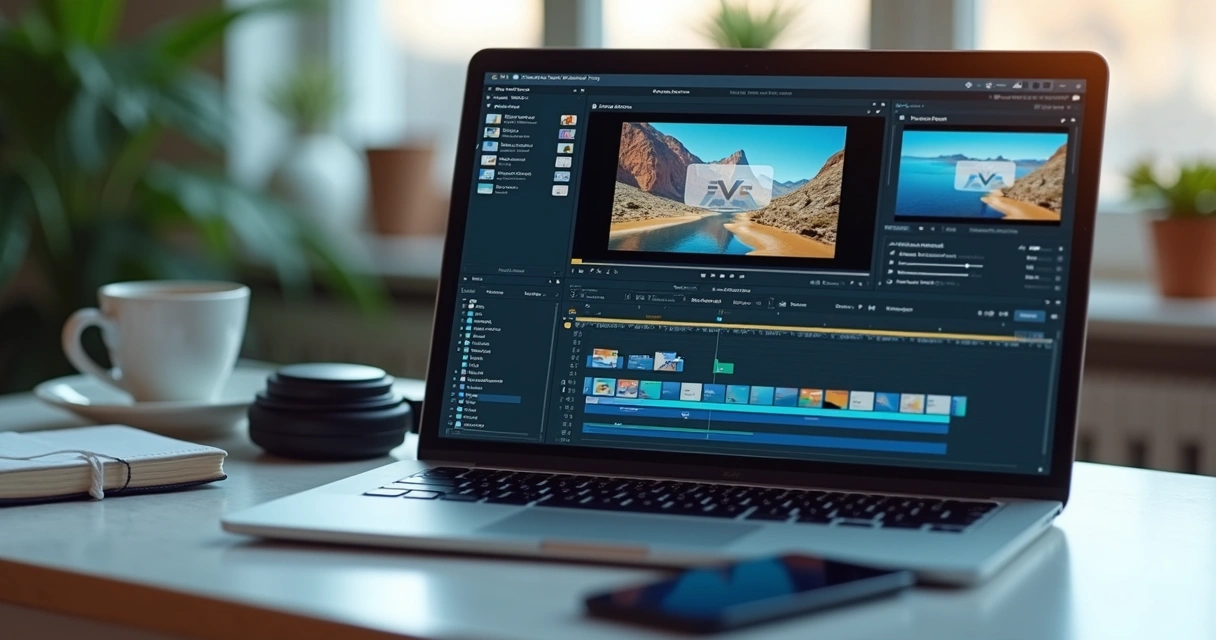Viewport: 1216px width, 640px height.
Task: Click the canyon river video in main preview
Action: tap(727, 189)
